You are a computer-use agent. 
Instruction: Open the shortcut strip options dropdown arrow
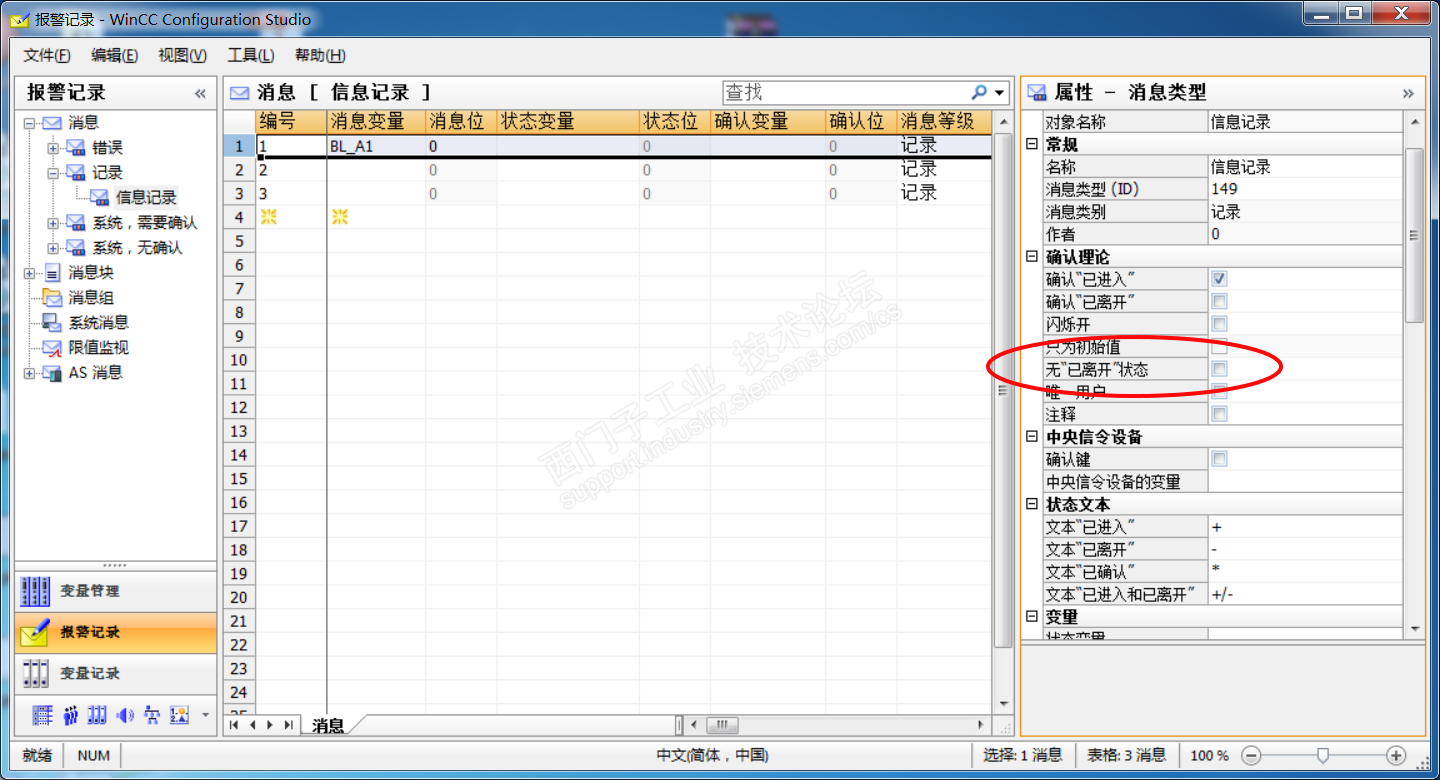[x=205, y=715]
